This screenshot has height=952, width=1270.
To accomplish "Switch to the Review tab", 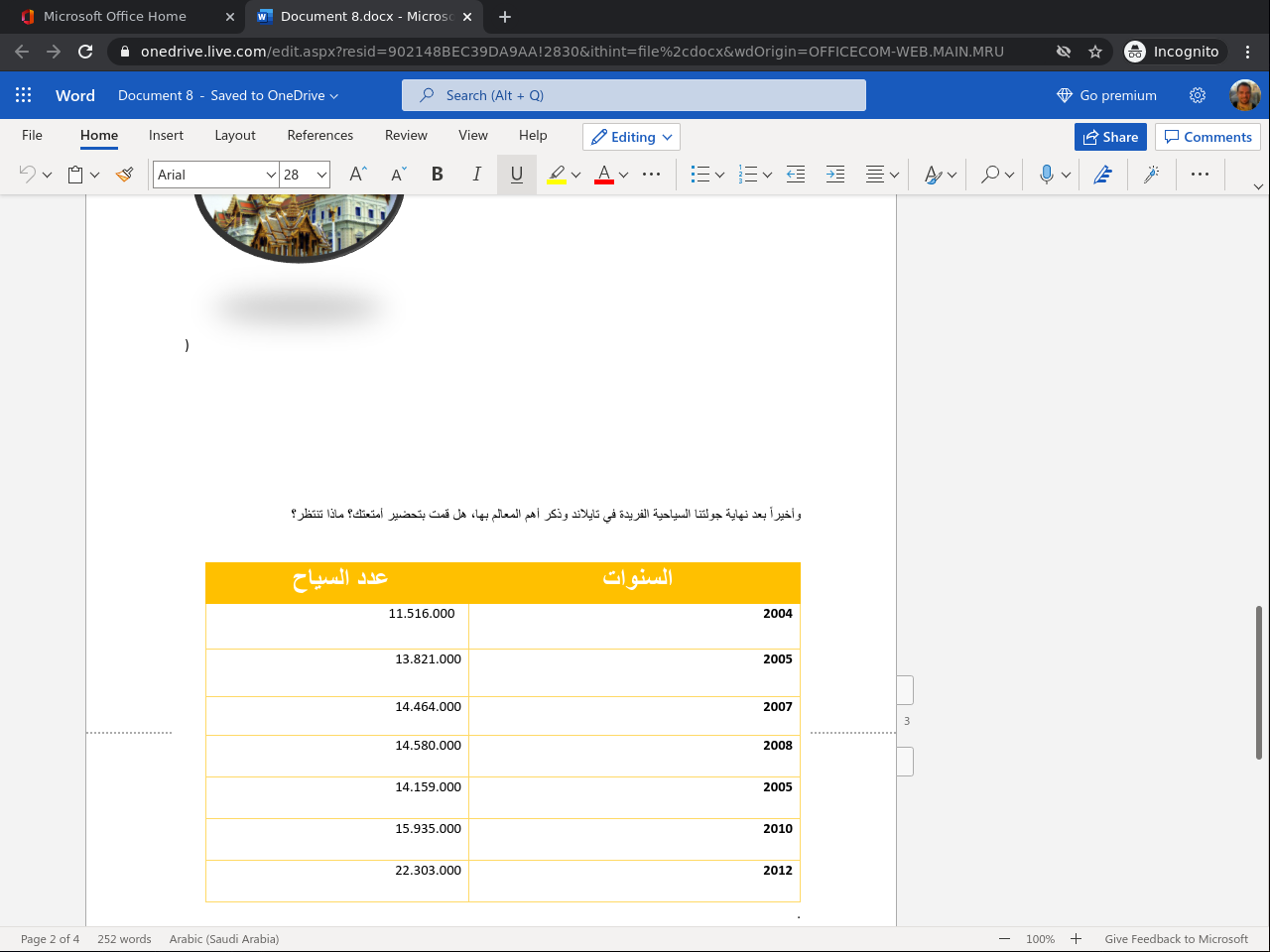I will 406,135.
